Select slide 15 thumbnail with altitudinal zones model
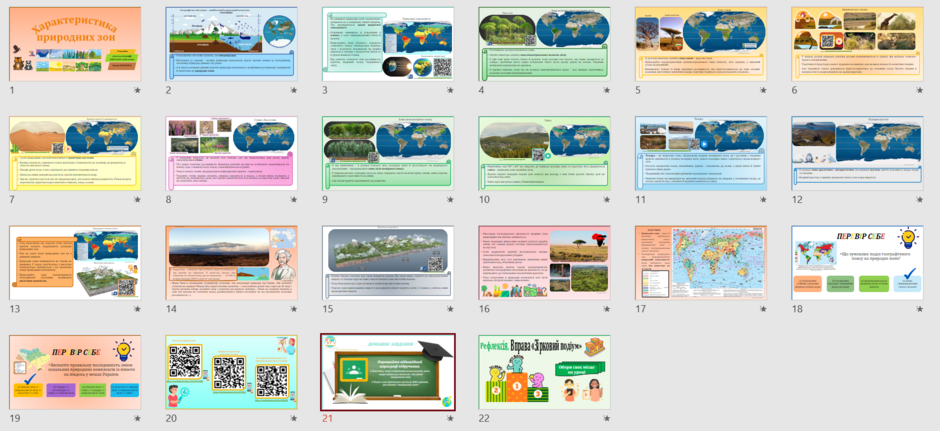 [388, 263]
